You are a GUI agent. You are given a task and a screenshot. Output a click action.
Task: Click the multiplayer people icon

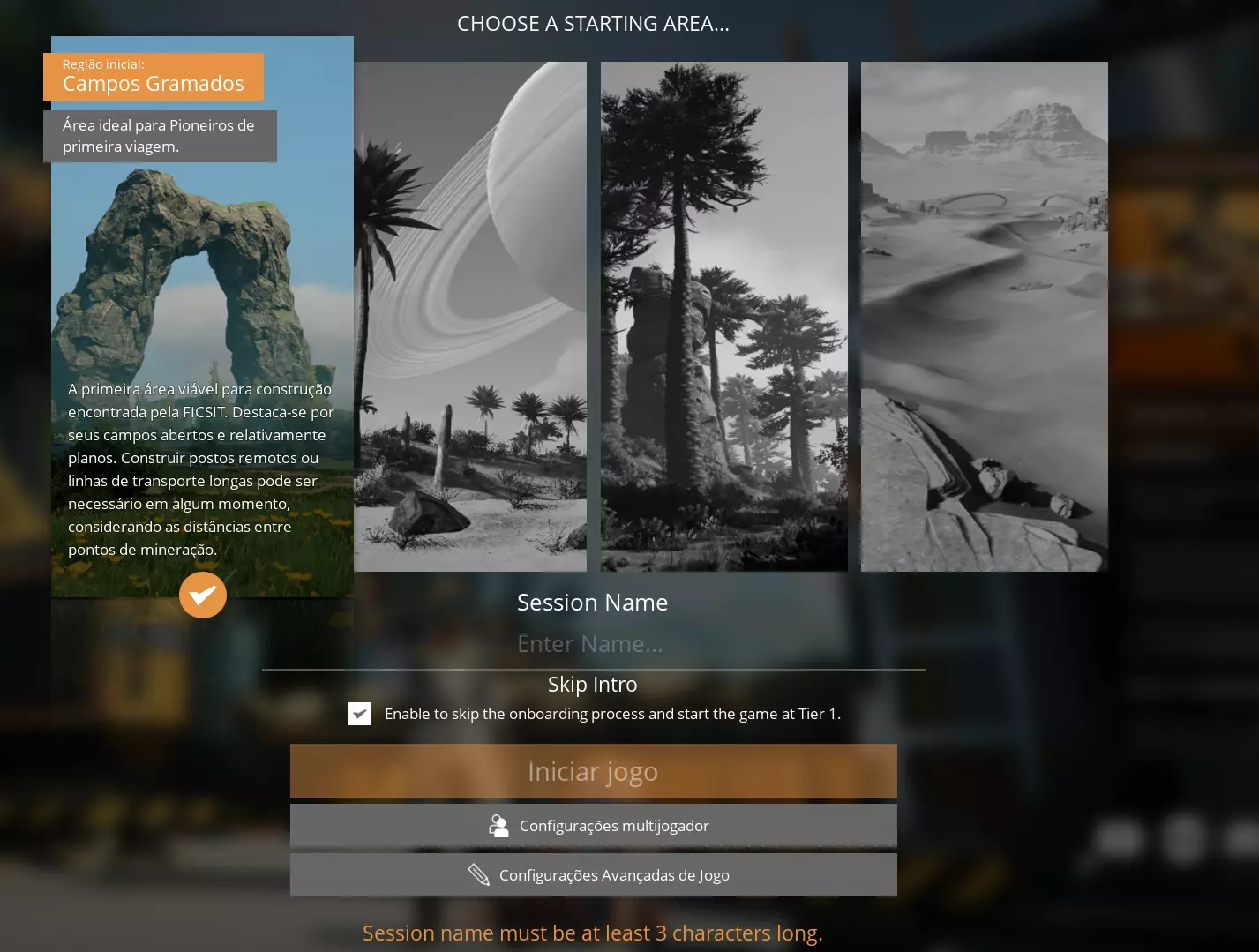point(498,826)
